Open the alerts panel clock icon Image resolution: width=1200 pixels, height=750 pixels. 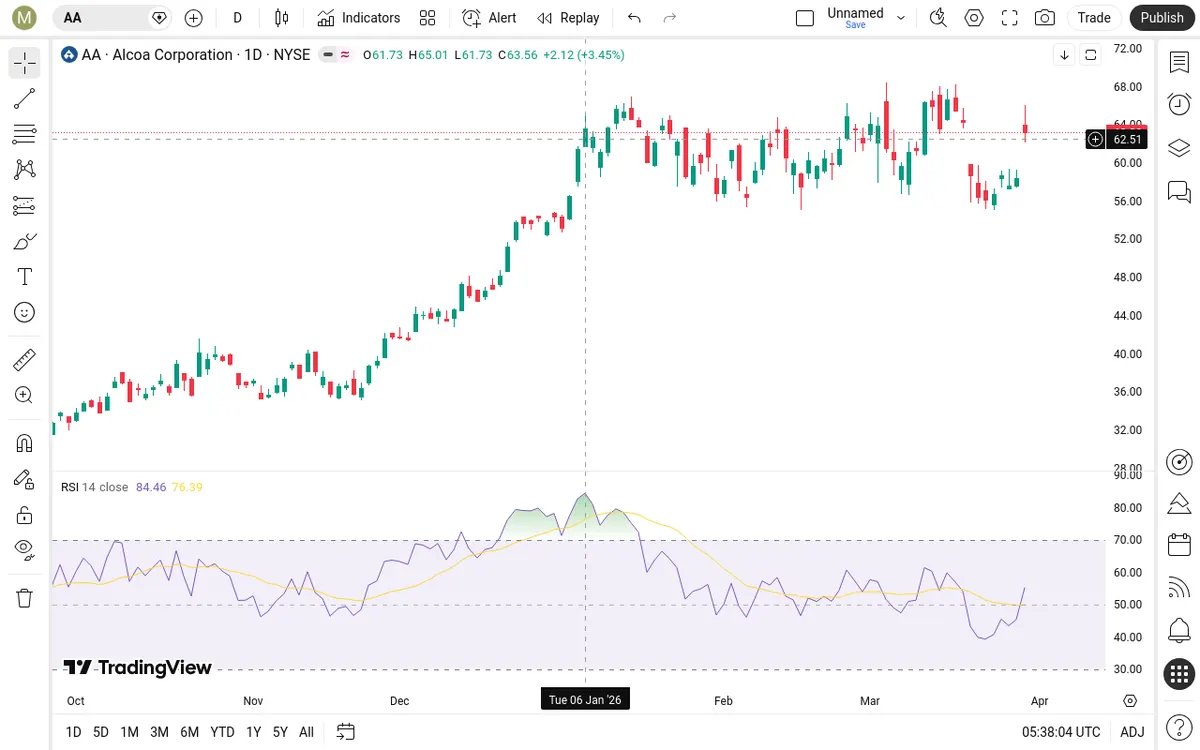[1179, 104]
